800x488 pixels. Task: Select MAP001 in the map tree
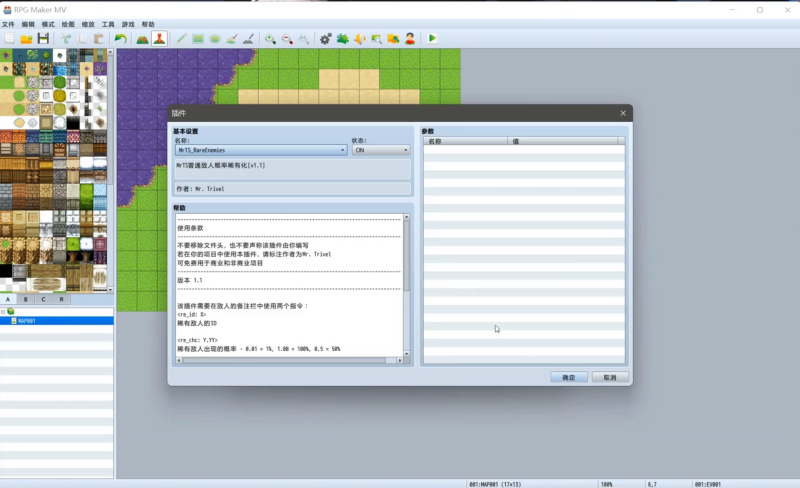click(x=57, y=321)
